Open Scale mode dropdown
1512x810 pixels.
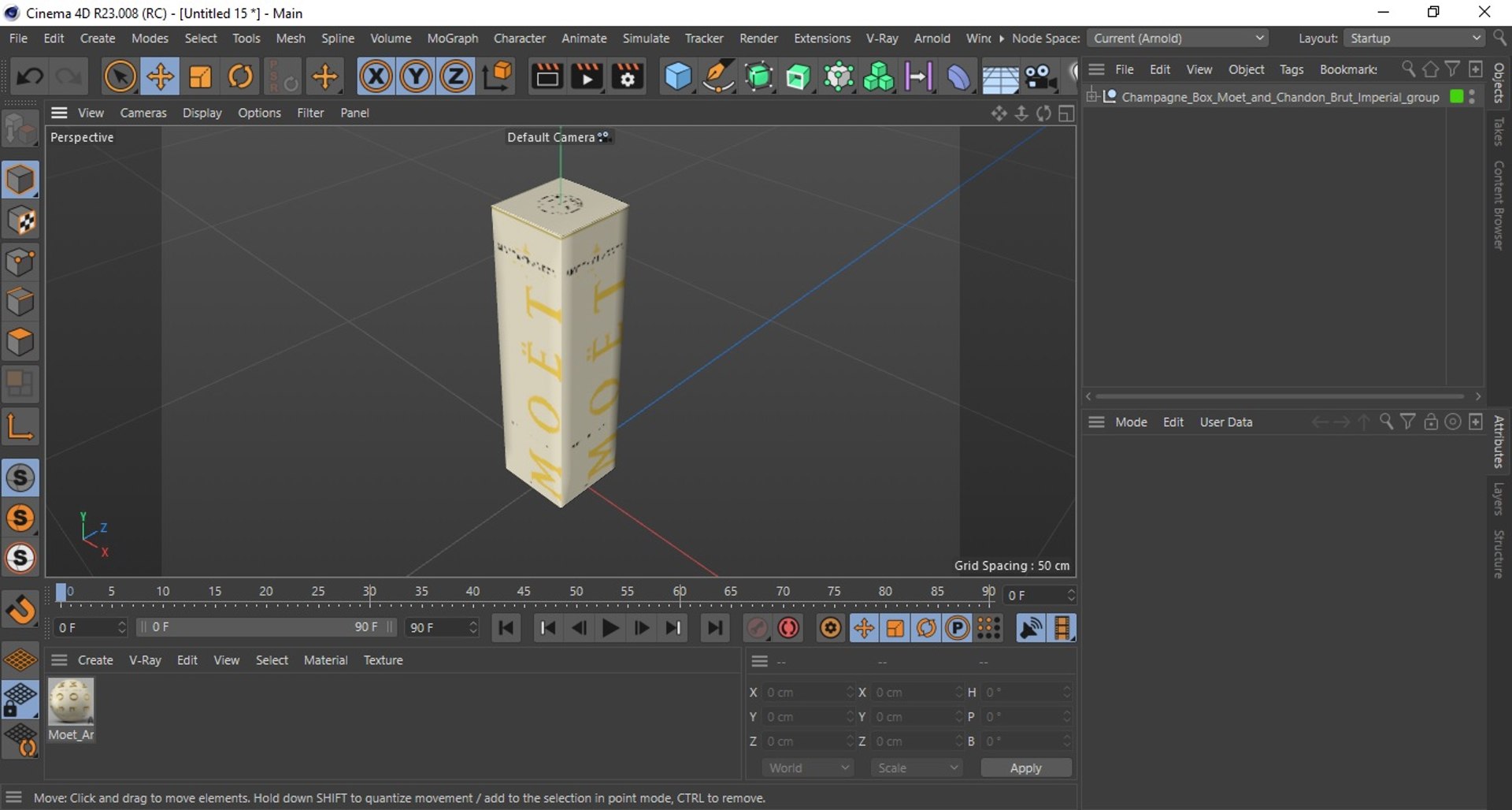click(917, 767)
